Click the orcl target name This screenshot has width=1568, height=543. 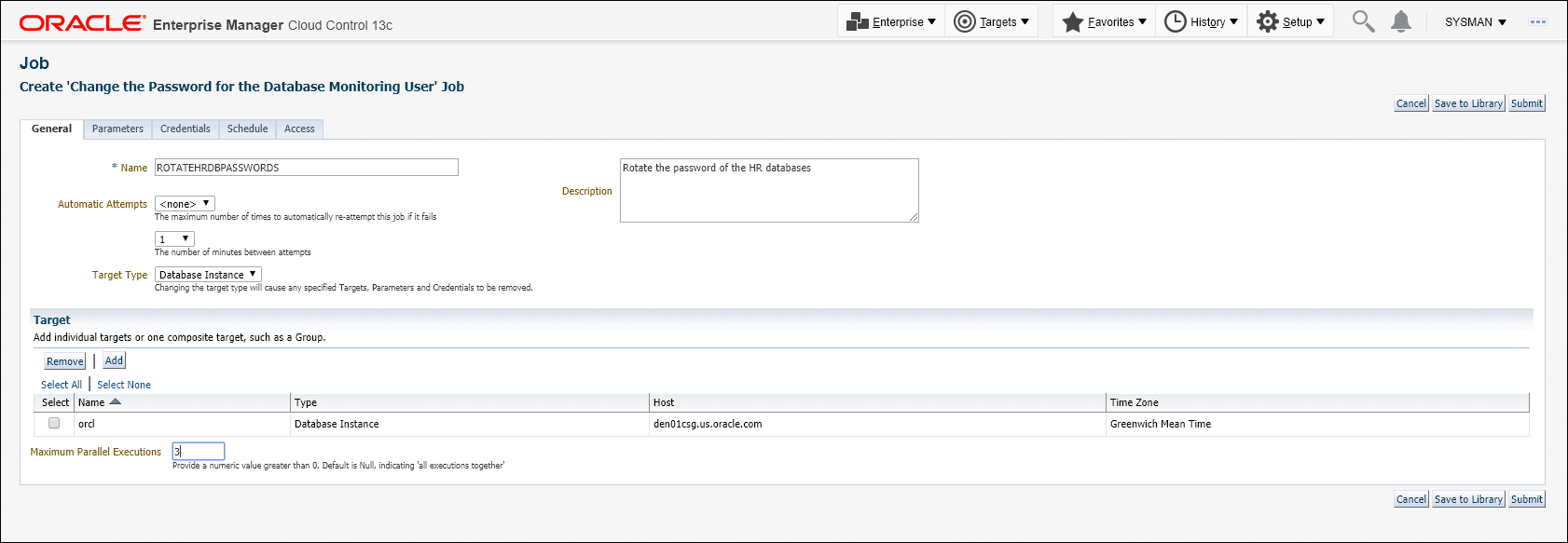(87, 424)
